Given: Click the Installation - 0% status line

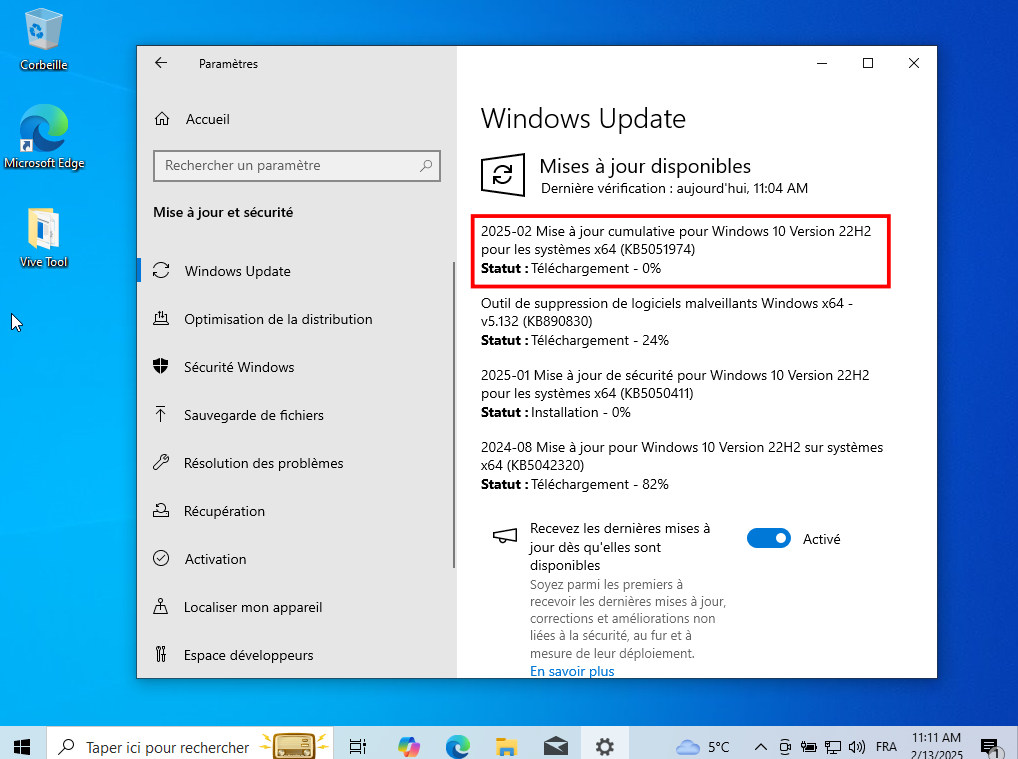Looking at the screenshot, I should 556,412.
